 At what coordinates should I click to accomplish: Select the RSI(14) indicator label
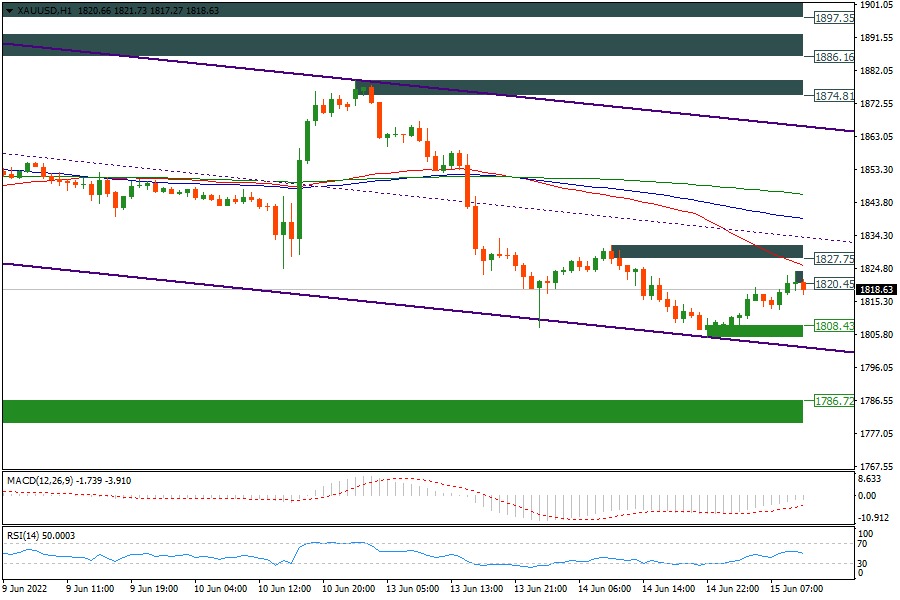[x=28, y=536]
